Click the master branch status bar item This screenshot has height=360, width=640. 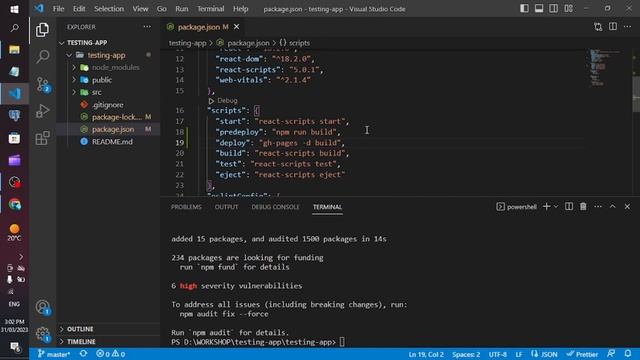click(54, 354)
